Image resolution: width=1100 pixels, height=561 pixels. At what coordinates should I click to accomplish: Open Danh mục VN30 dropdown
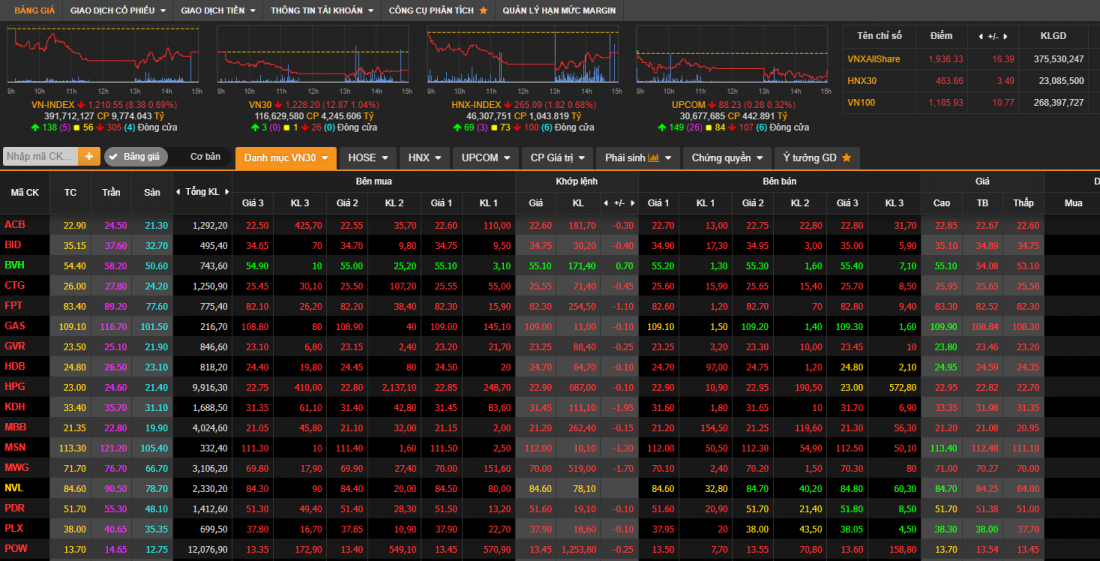coord(286,158)
